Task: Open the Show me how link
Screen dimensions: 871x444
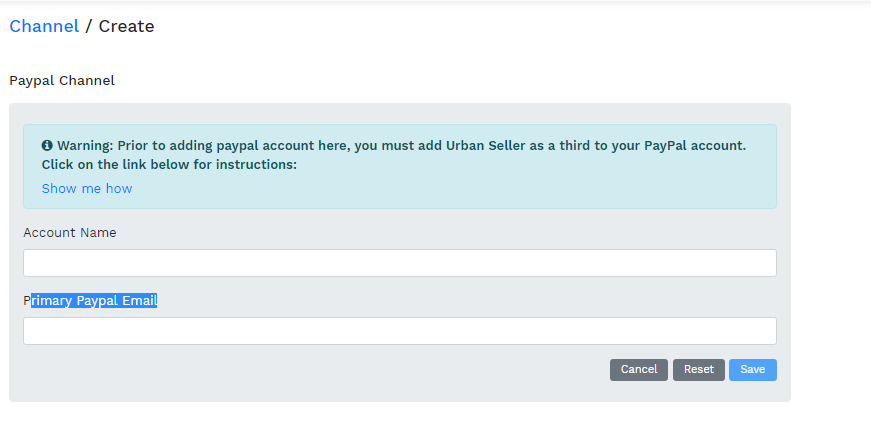Action: click(87, 188)
